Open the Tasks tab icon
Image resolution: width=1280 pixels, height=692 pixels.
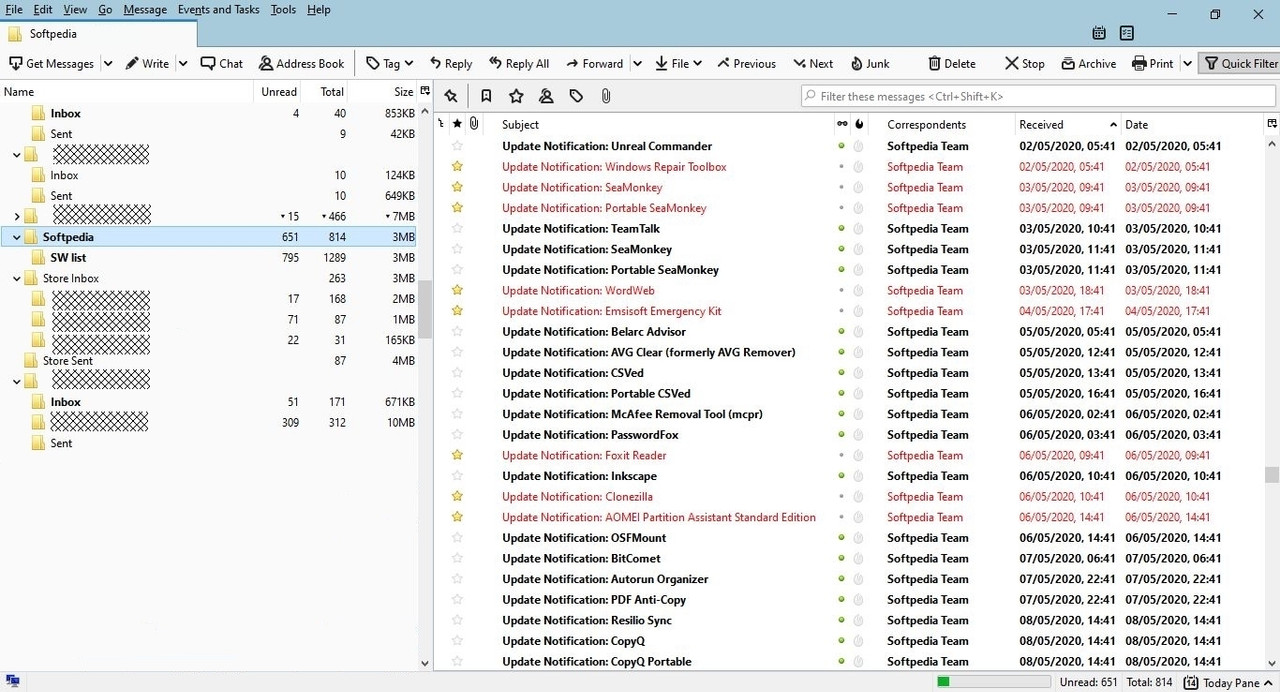point(1127,33)
